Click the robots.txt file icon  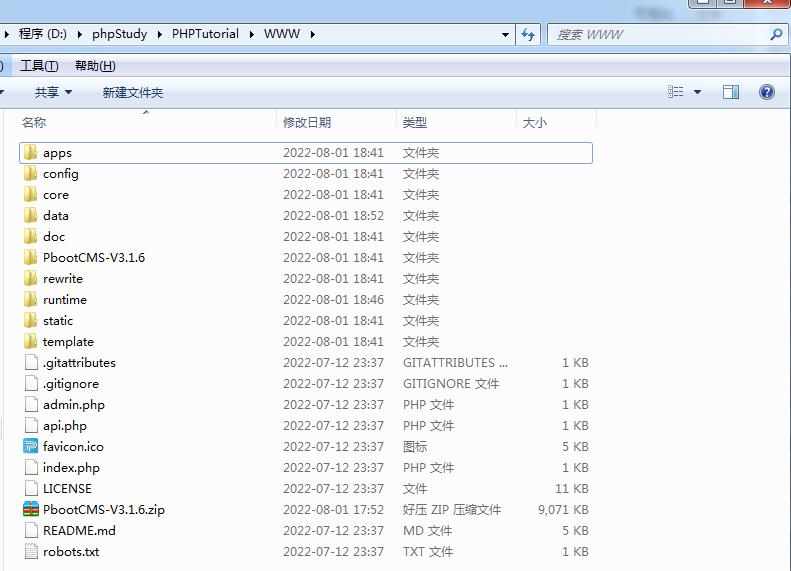pyautogui.click(x=31, y=551)
